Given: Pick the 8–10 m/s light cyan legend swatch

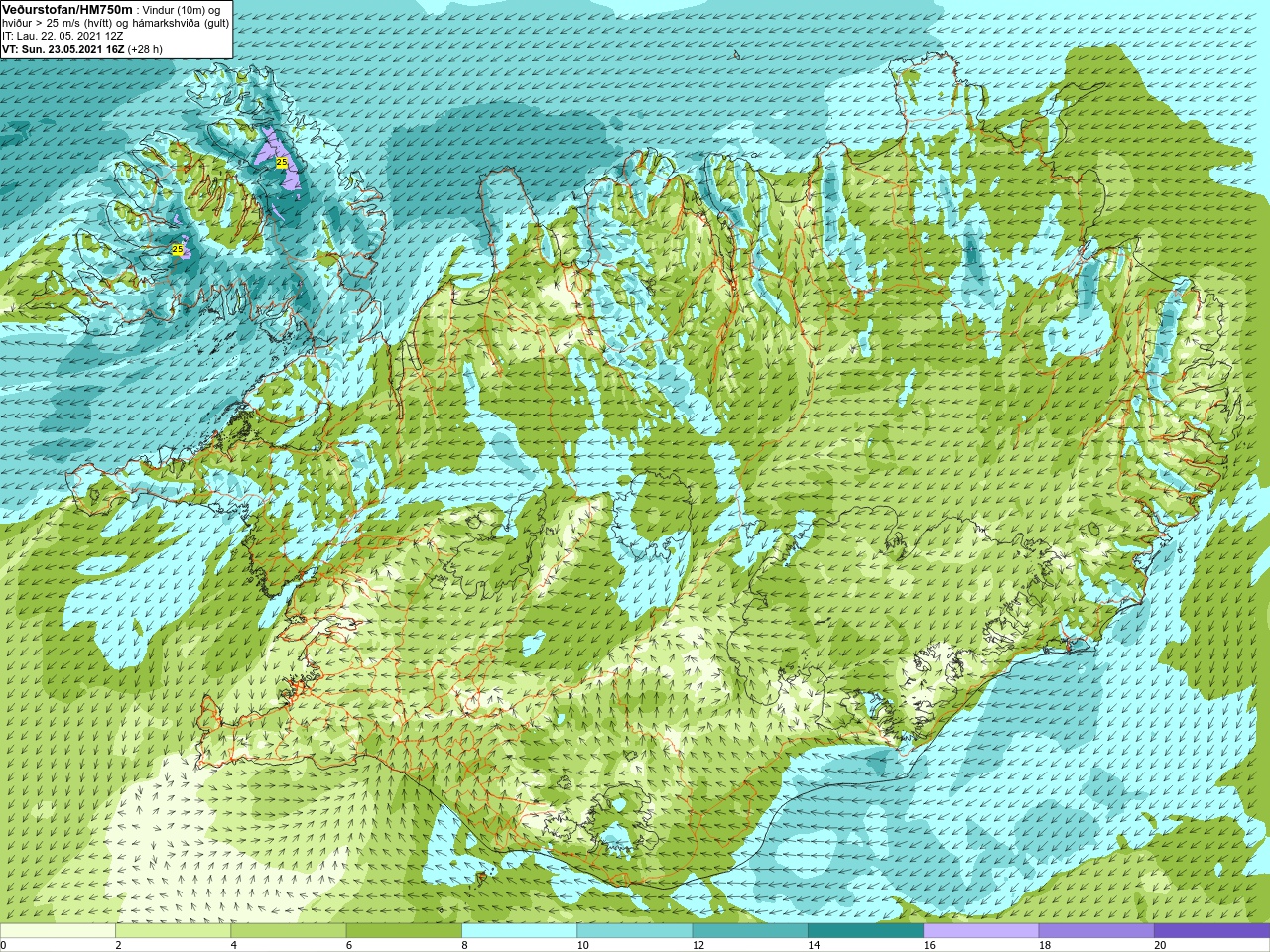Looking at the screenshot, I should tap(519, 931).
